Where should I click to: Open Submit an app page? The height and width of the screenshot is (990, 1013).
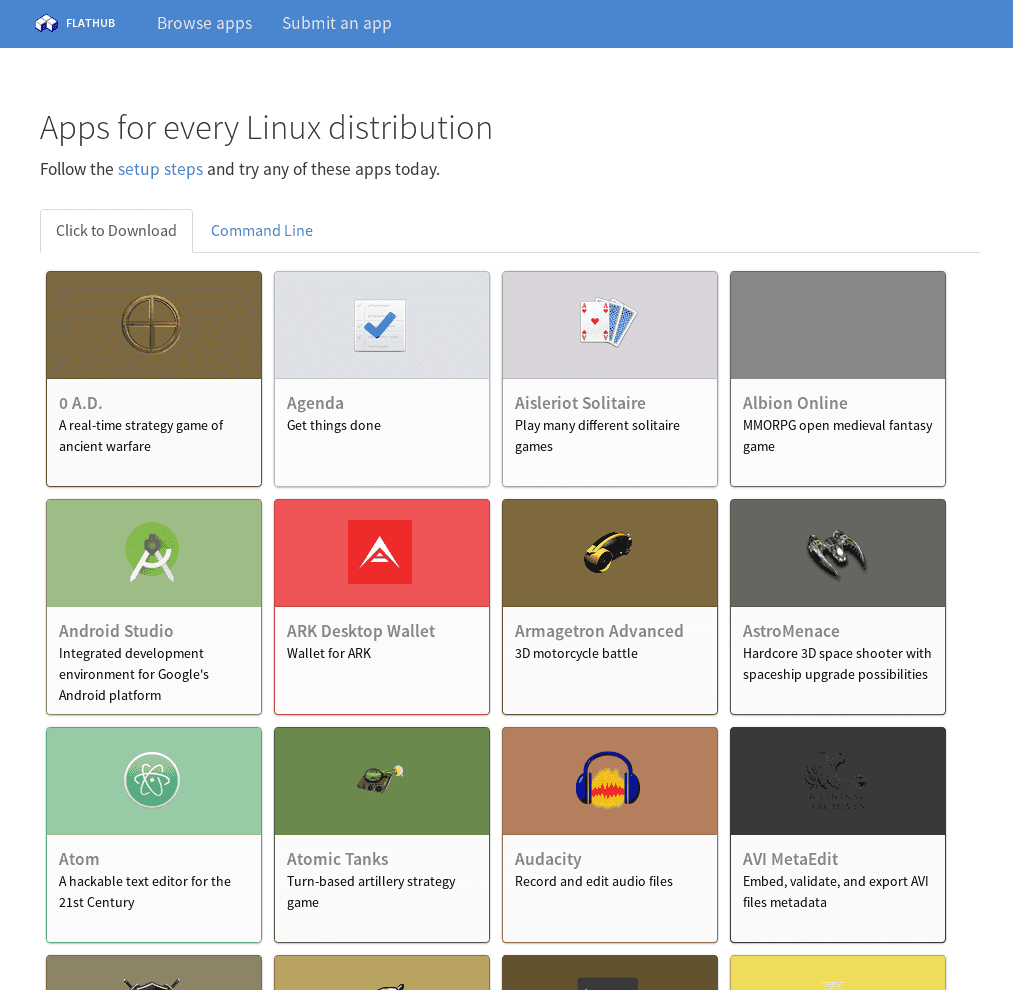[336, 23]
